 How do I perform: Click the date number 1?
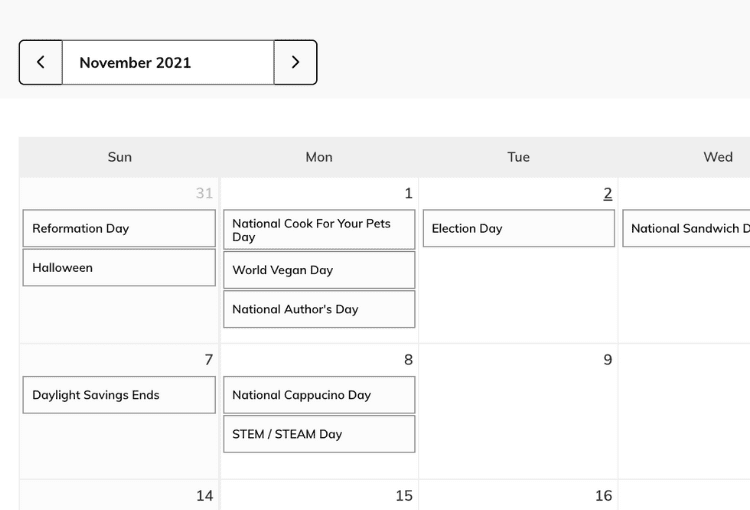408,193
